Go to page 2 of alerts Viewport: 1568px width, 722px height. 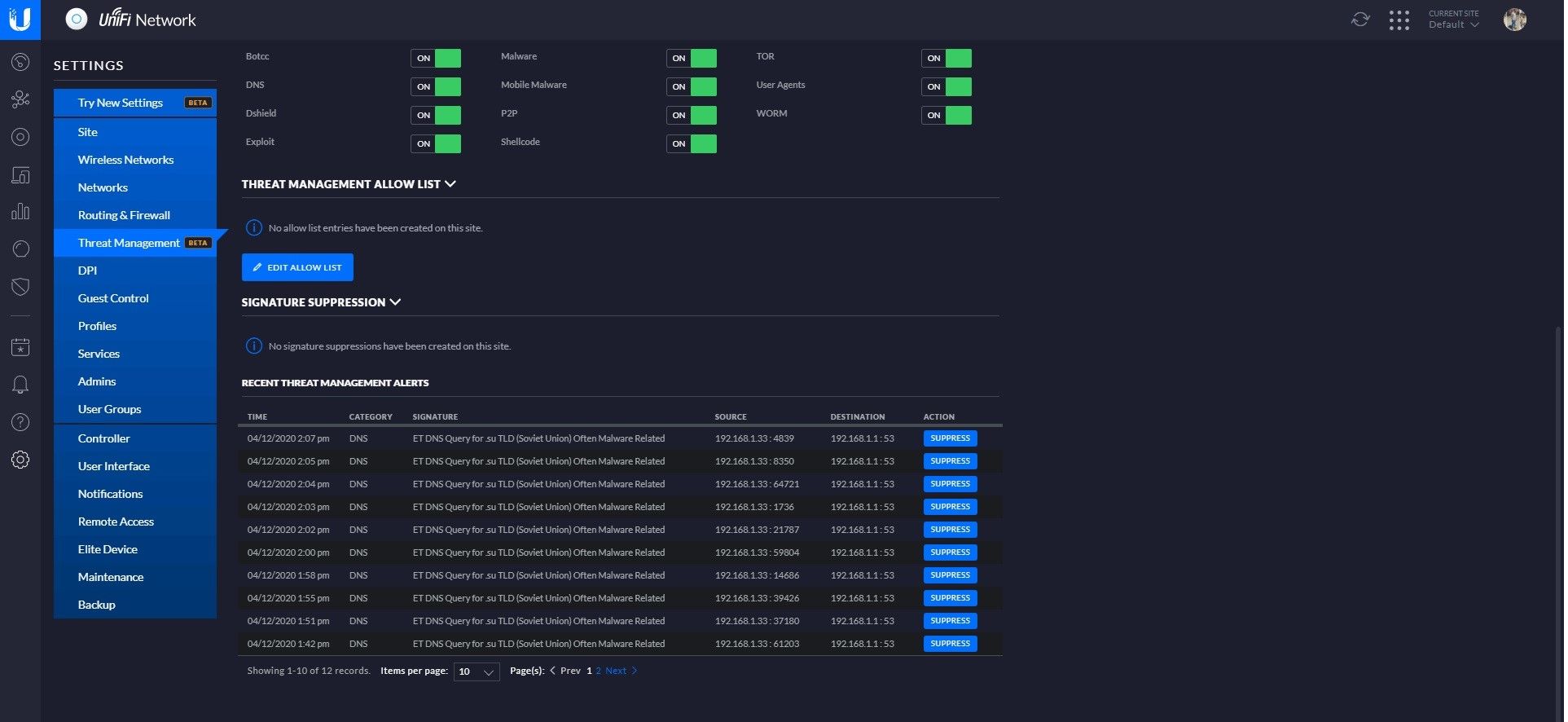pyautogui.click(x=600, y=671)
